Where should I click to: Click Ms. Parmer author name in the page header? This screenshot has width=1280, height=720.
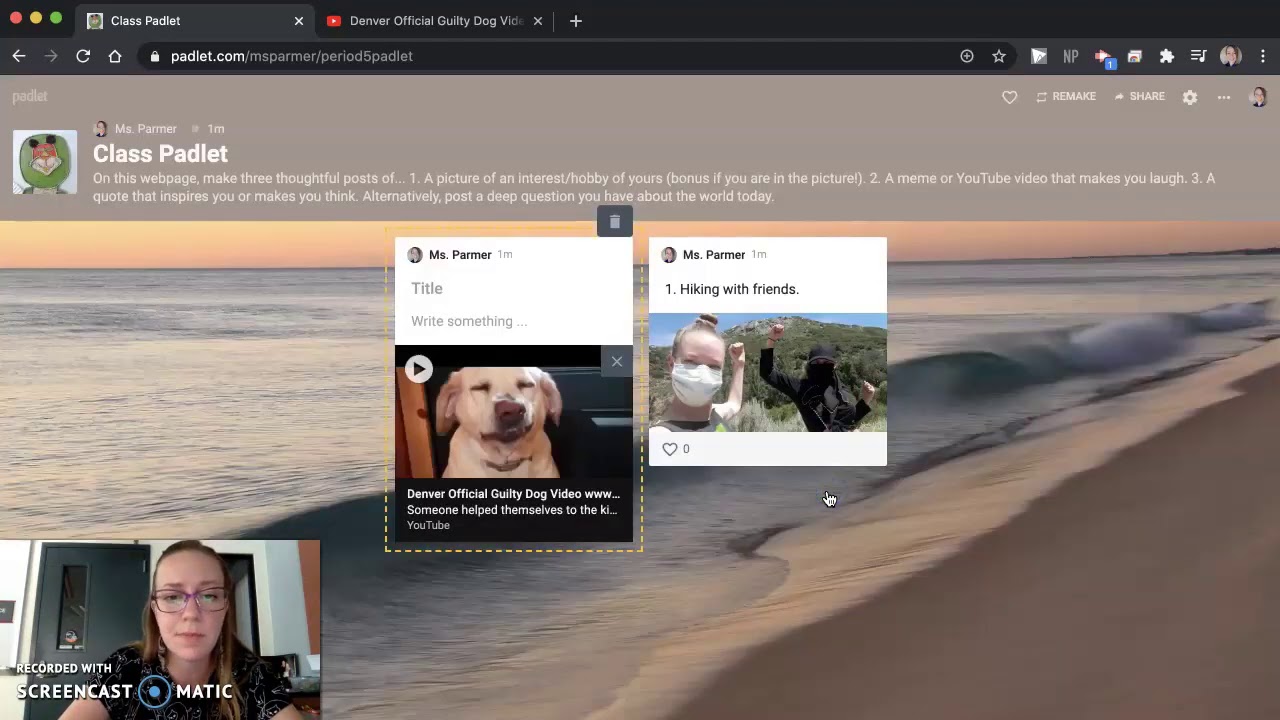146,129
